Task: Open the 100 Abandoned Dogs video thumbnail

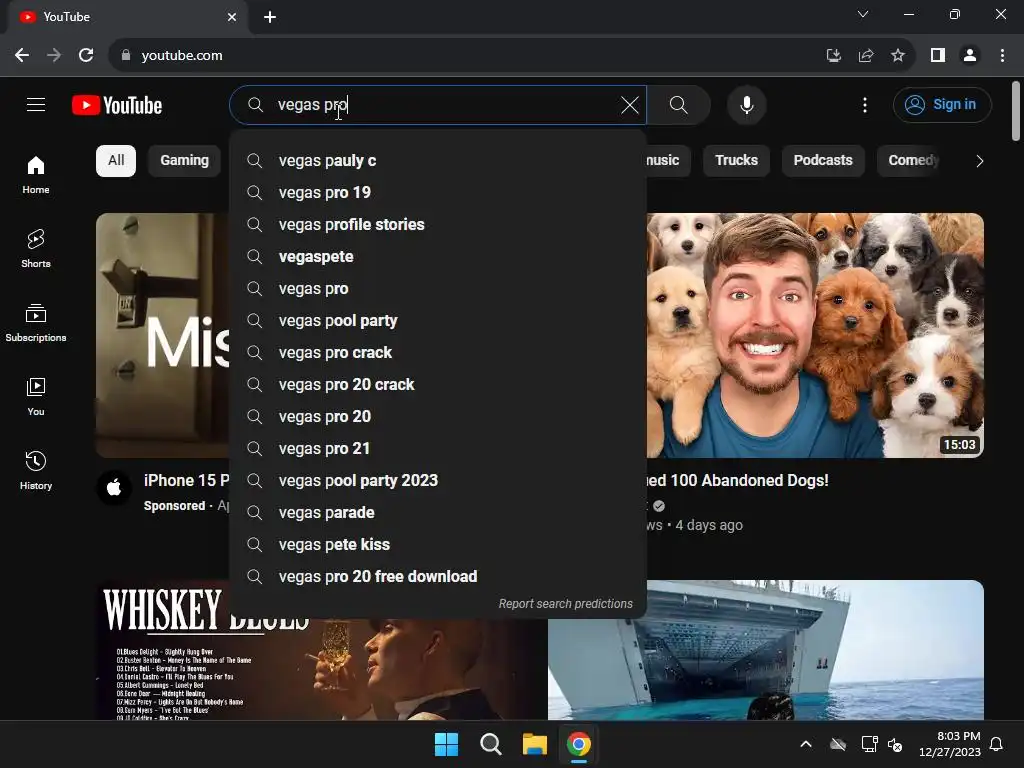Action: pyautogui.click(x=815, y=335)
